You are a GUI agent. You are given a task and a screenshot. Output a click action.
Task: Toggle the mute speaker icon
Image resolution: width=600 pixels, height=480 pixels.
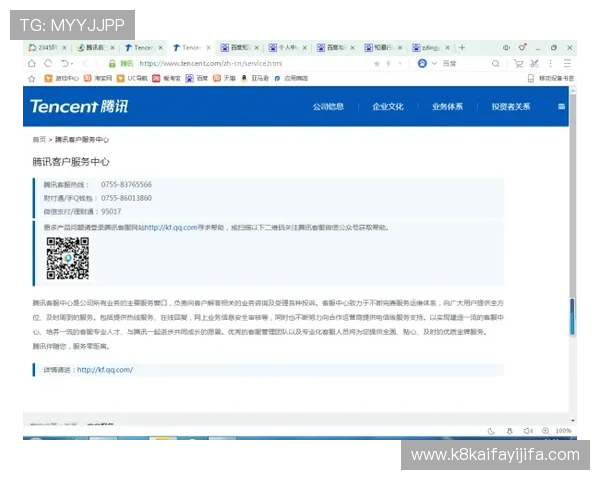[528, 431]
